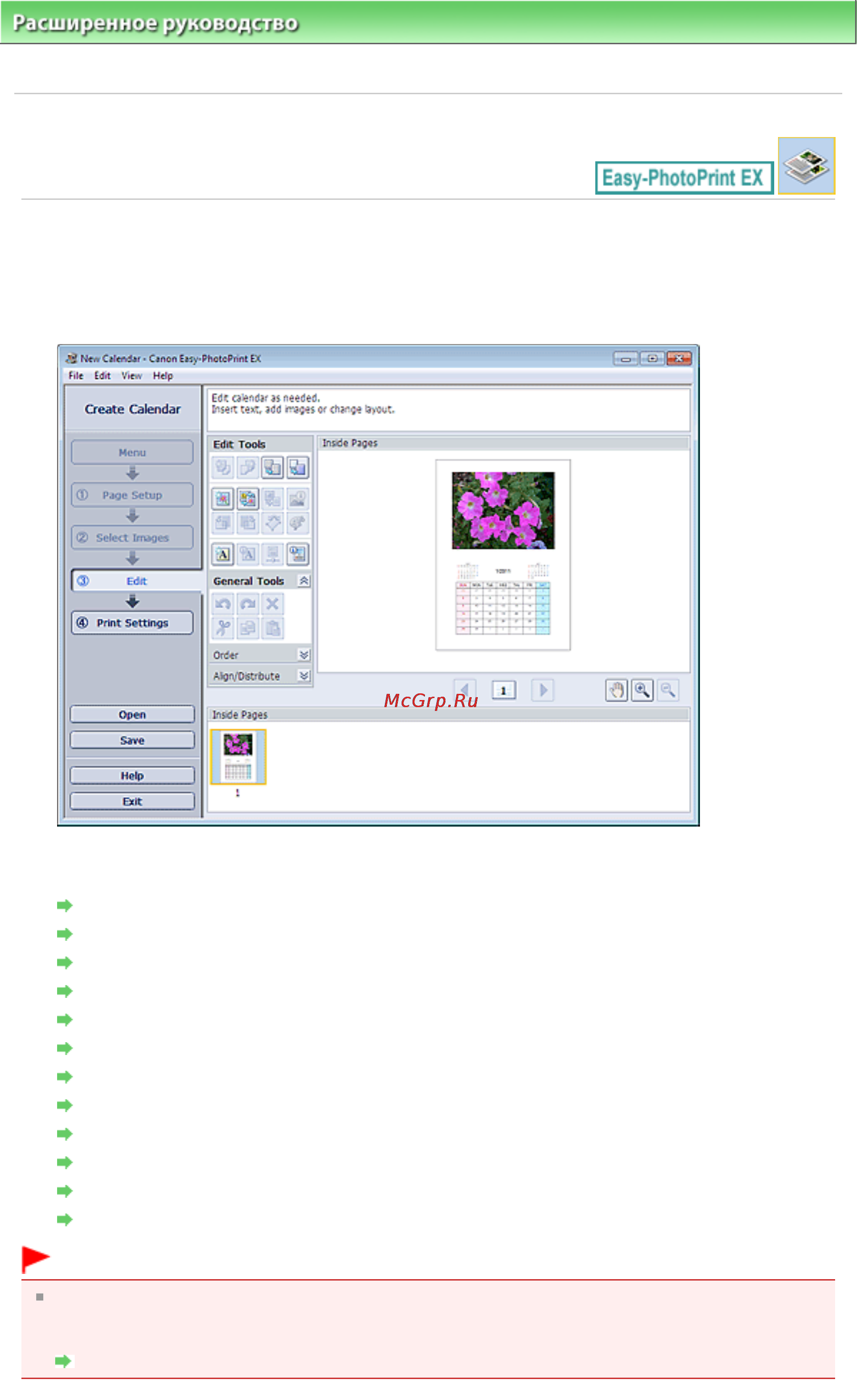
Task: Click the Open button
Action: click(x=132, y=714)
